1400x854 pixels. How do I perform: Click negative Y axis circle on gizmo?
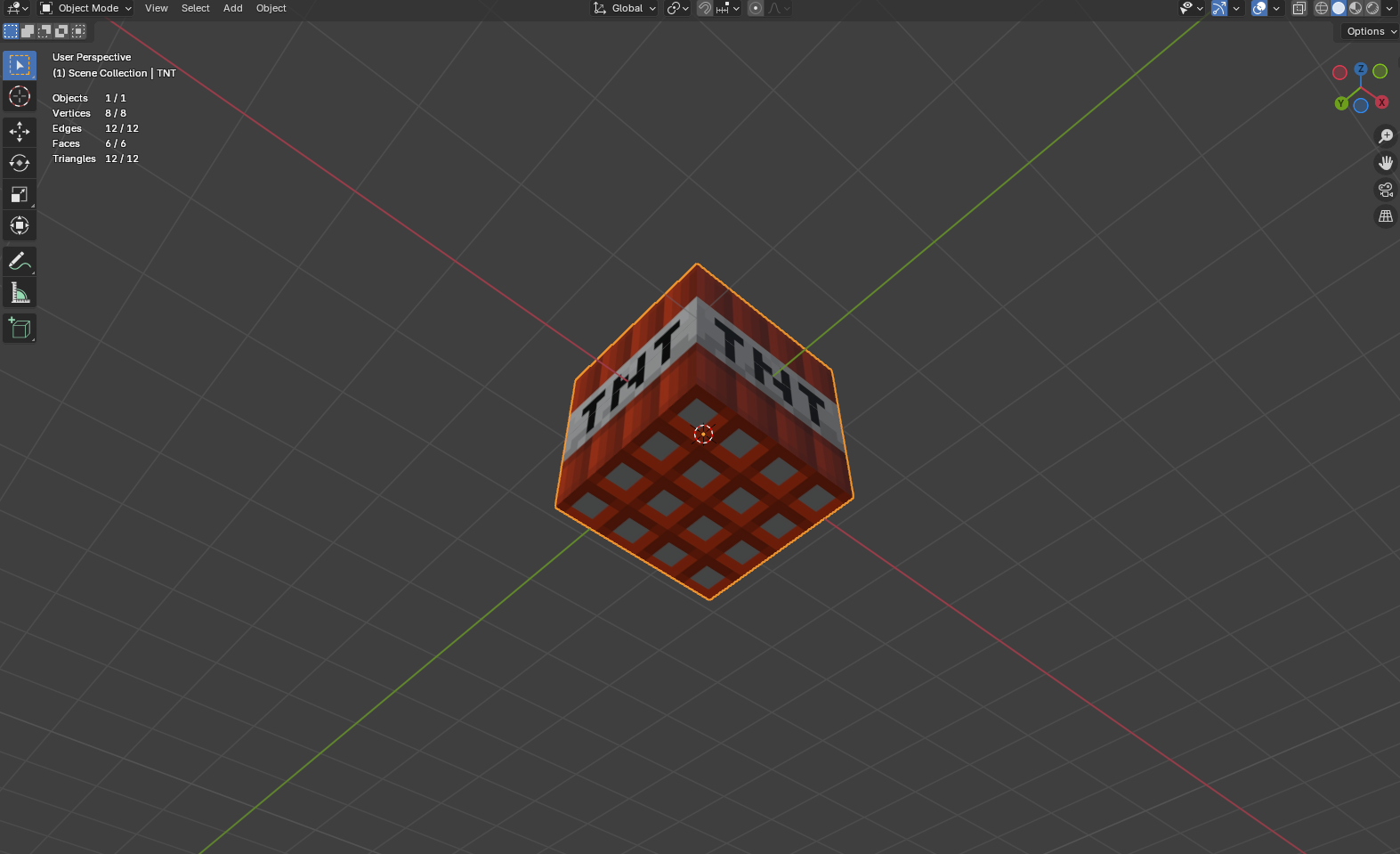(1380, 71)
